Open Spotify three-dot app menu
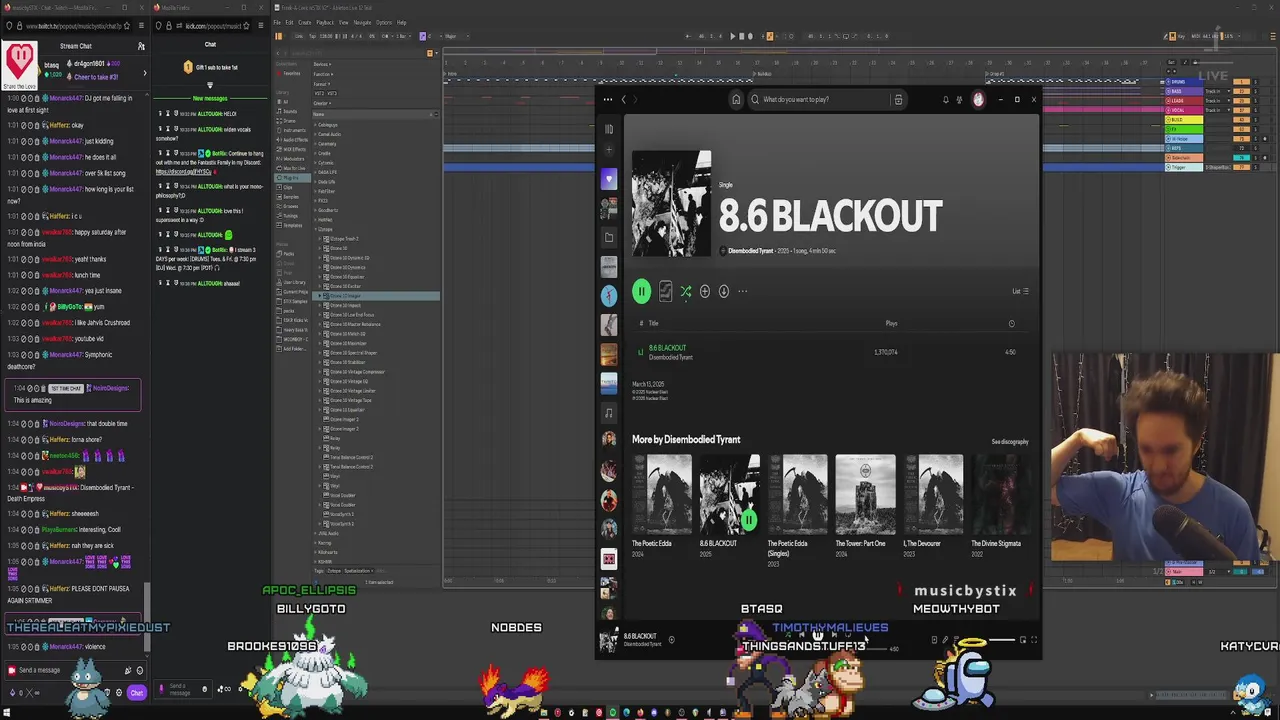 click(608, 99)
